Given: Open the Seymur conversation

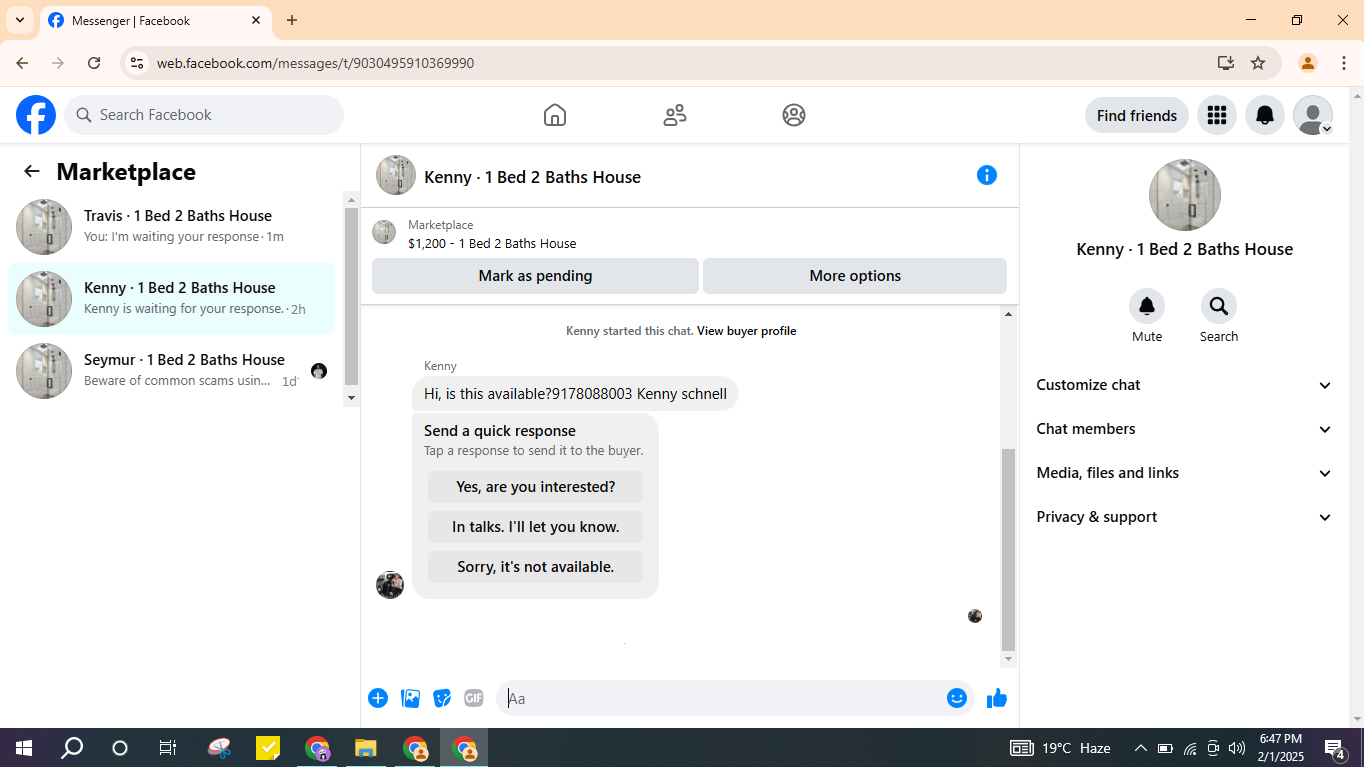Looking at the screenshot, I should (x=172, y=371).
